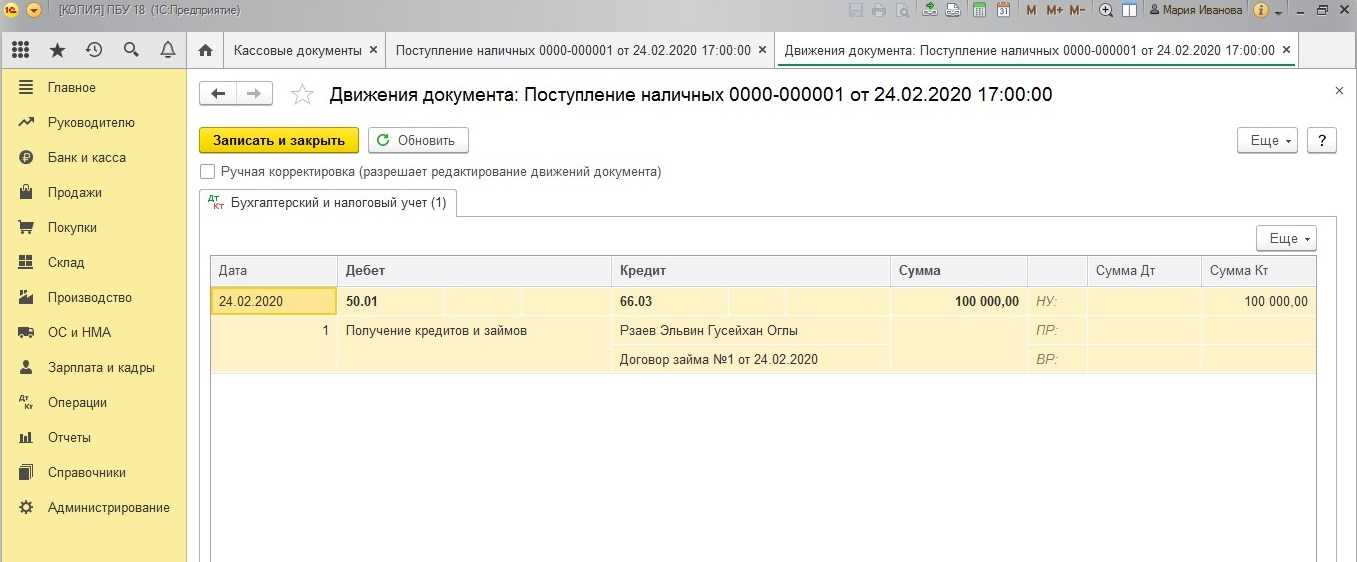Enable the Ручная корректировка checkbox
1357x562 pixels.
click(207, 171)
